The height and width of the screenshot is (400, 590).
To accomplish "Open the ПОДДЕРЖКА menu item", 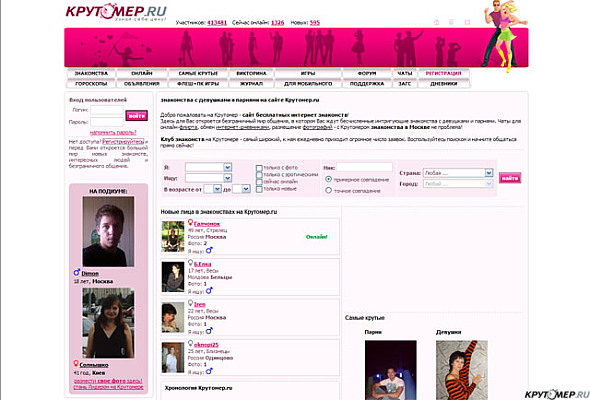I will point(367,84).
